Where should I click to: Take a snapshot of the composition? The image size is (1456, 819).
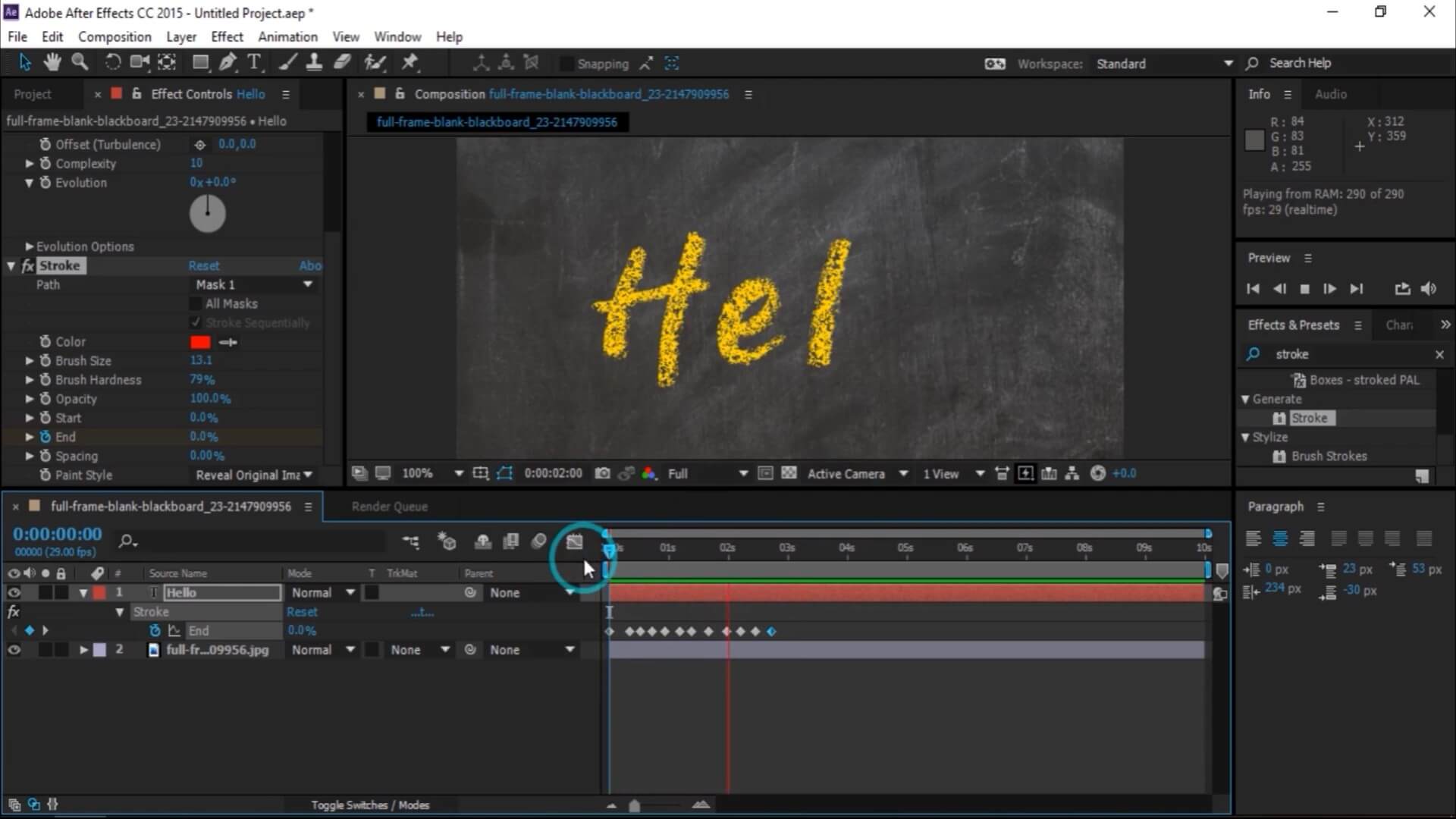[602, 472]
